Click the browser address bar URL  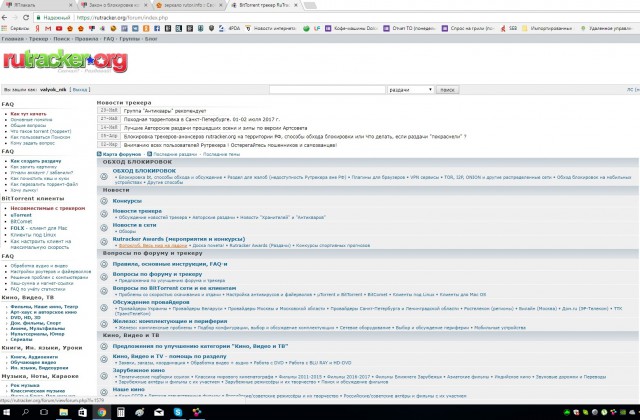122,18
